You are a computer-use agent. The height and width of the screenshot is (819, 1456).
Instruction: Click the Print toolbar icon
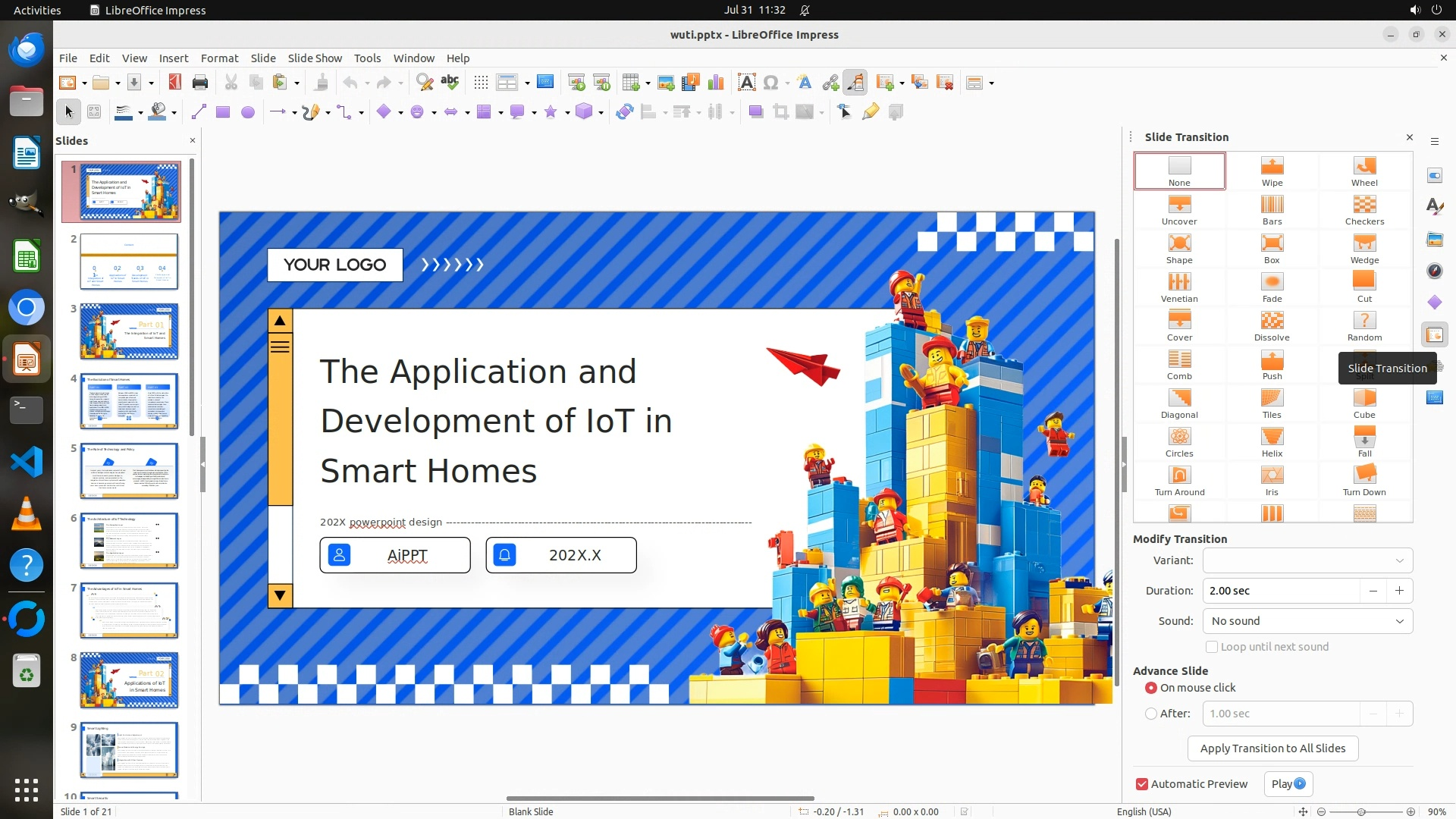tap(200, 83)
